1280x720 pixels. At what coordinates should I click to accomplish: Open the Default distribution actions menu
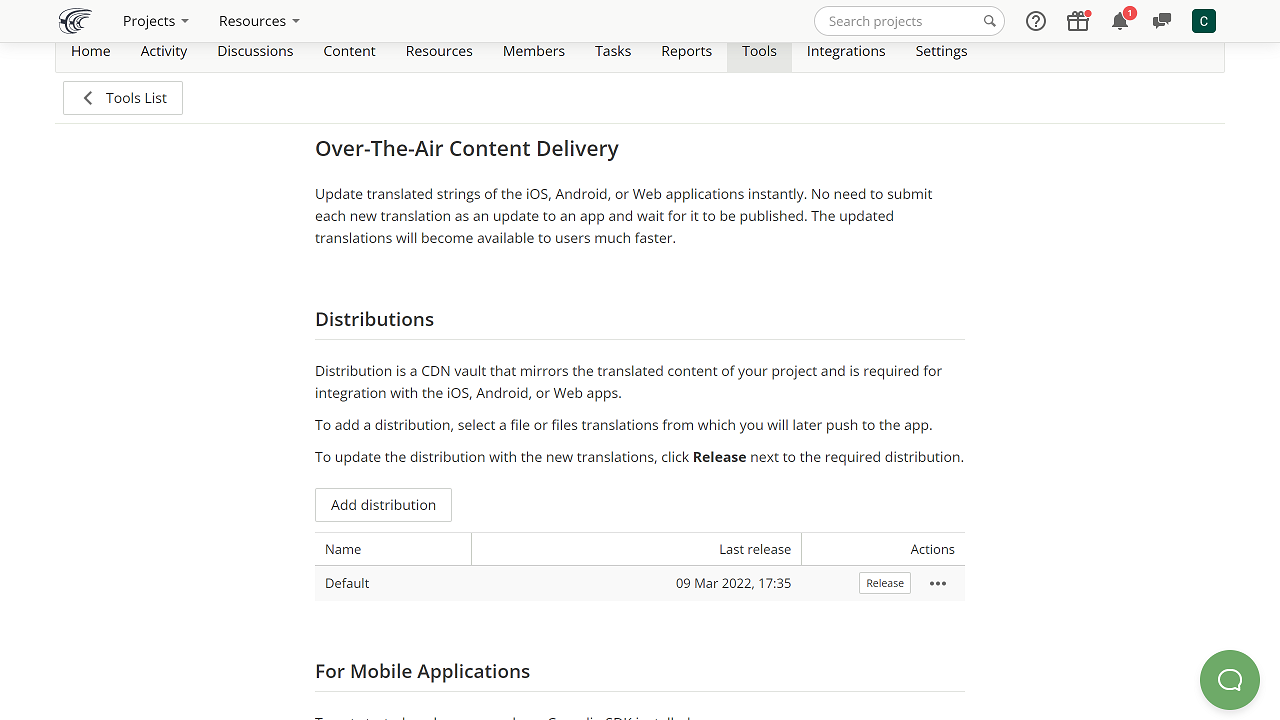[938, 583]
